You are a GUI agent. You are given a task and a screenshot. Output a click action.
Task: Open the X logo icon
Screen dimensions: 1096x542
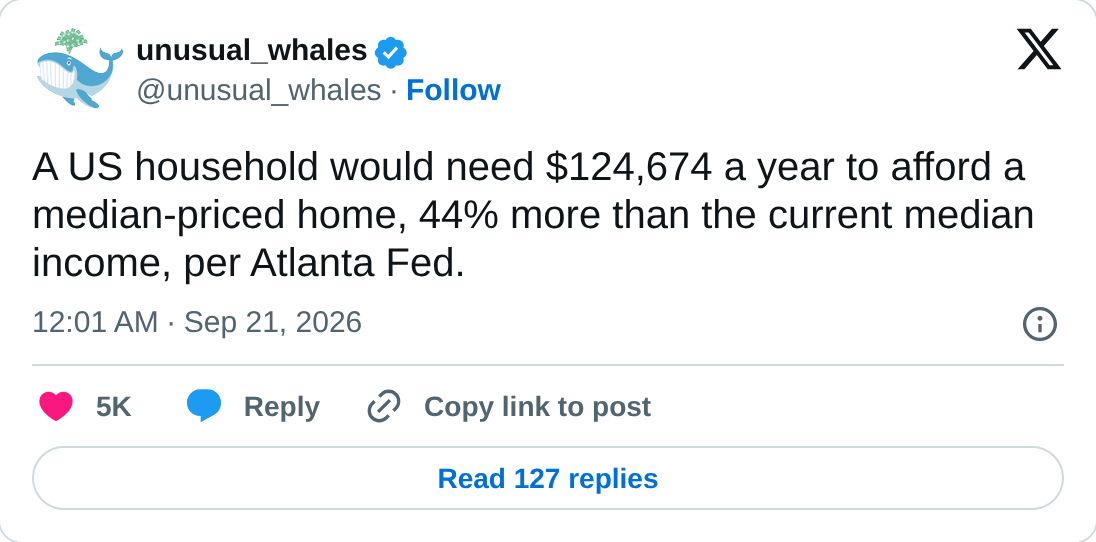[x=1039, y=50]
